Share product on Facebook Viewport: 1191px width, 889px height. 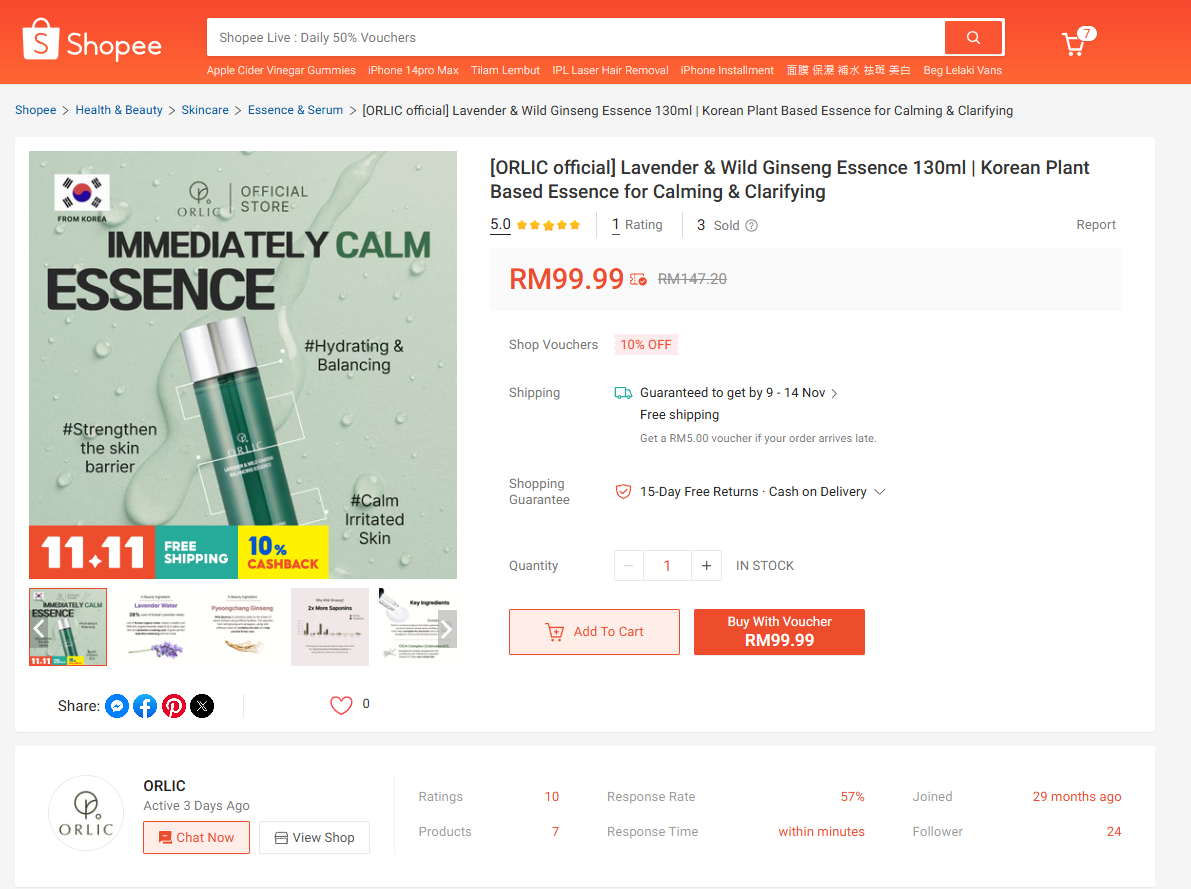pyautogui.click(x=145, y=706)
